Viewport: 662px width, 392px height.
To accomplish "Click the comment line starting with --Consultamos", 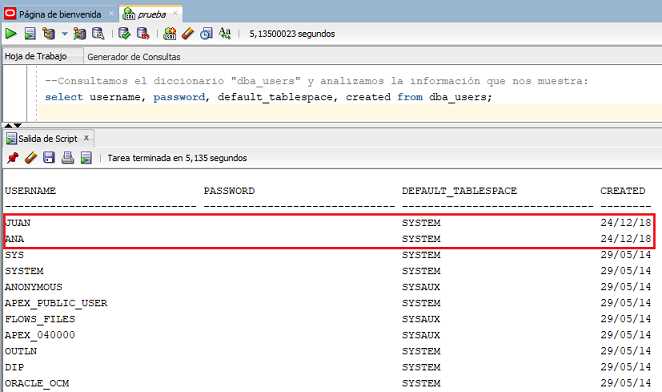I will coord(317,81).
